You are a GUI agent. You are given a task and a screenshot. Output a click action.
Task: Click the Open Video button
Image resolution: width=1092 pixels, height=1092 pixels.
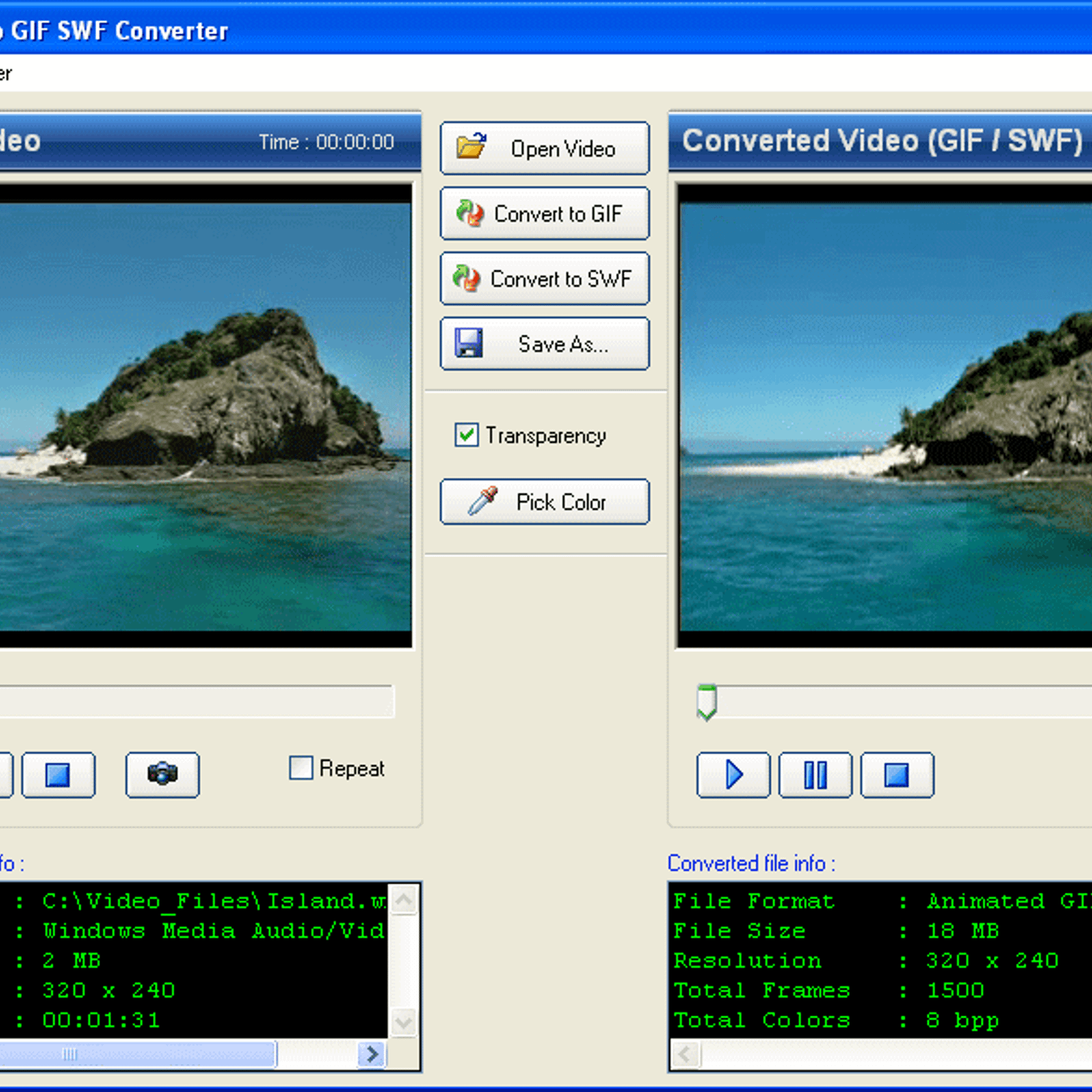pos(545,148)
